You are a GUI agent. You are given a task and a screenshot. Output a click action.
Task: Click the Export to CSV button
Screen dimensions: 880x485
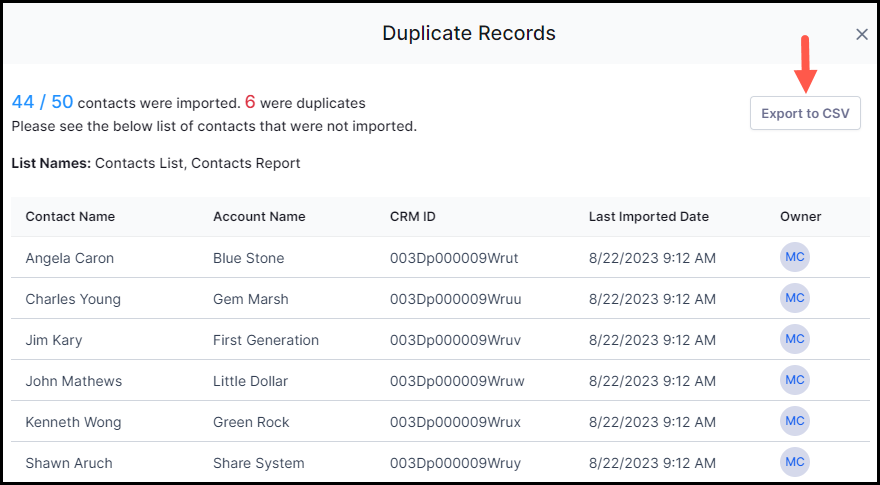pos(805,113)
